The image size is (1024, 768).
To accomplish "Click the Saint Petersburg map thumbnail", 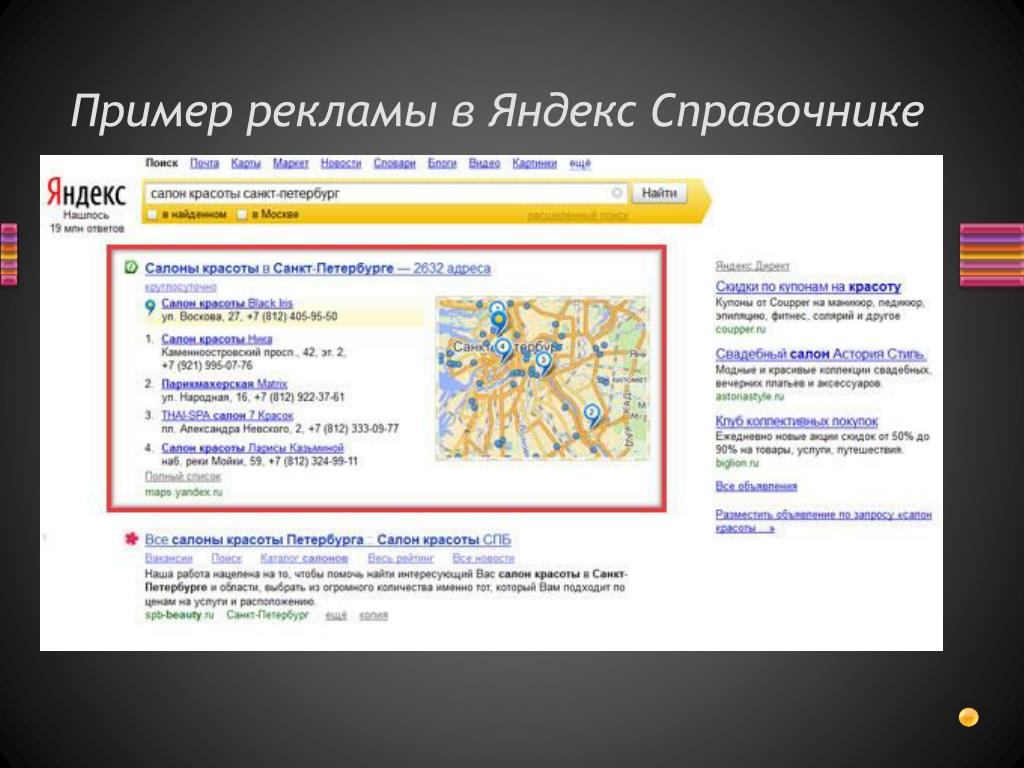I will point(542,378).
